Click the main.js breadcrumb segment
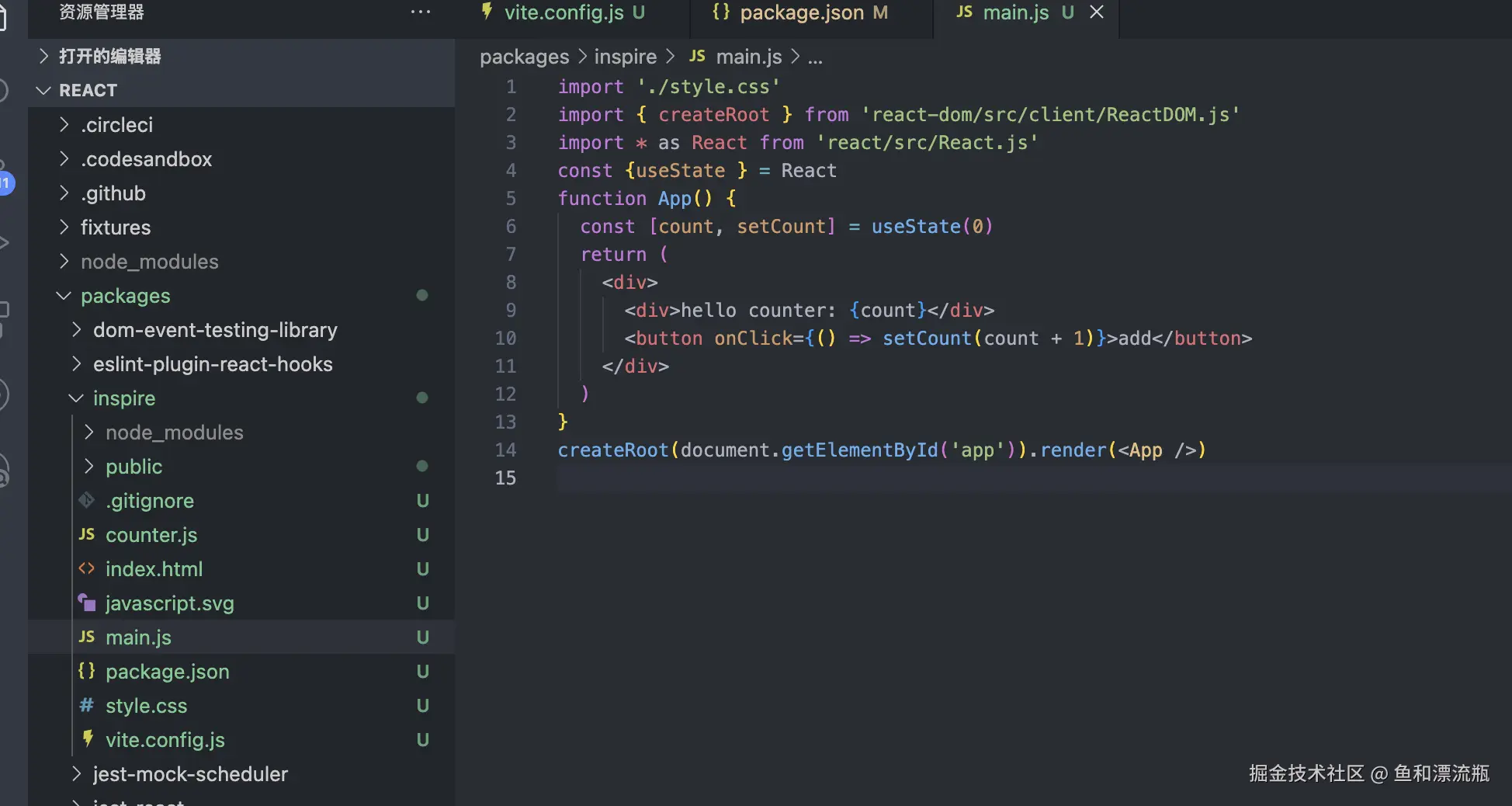 pos(749,57)
